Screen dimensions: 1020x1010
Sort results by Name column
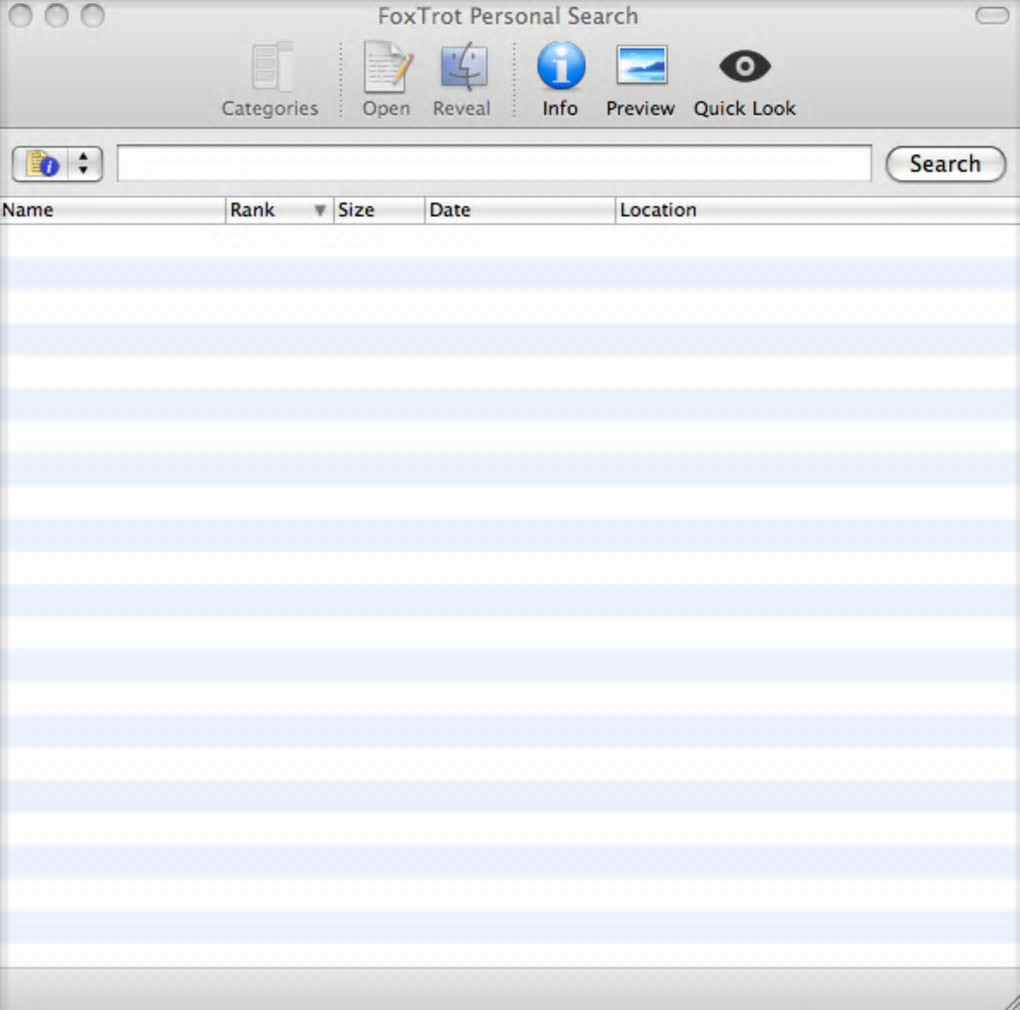click(x=113, y=210)
